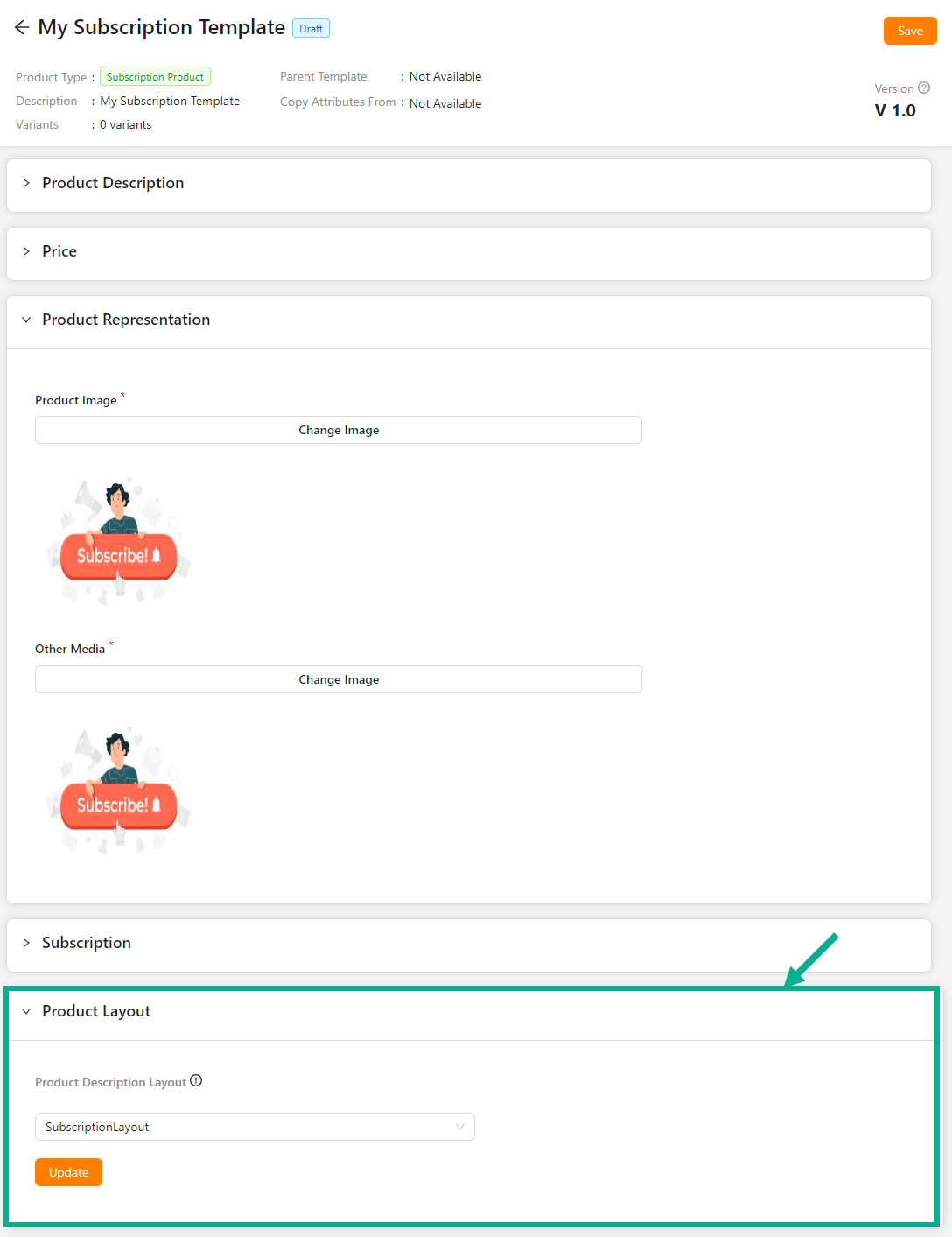Expand the Subscription section chevron
The image size is (952, 1237).
26,943
